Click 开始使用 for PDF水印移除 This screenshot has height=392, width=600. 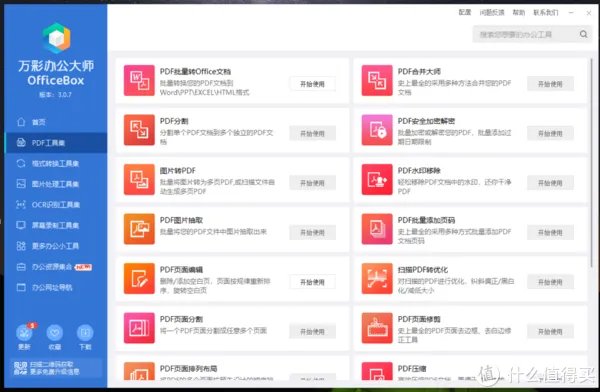pyautogui.click(x=550, y=183)
